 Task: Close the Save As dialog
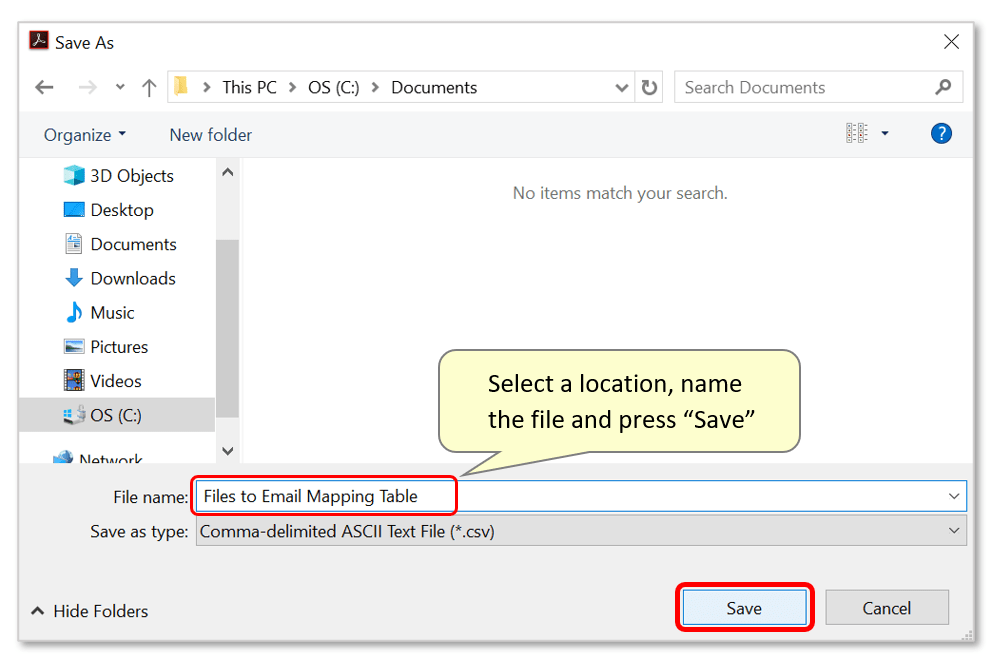tap(951, 42)
